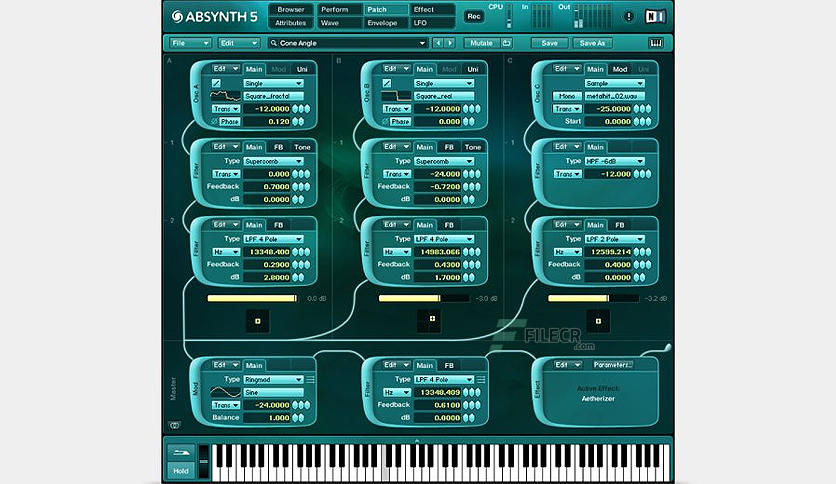Open channel A Supercomb type dropdown

[x=274, y=162]
